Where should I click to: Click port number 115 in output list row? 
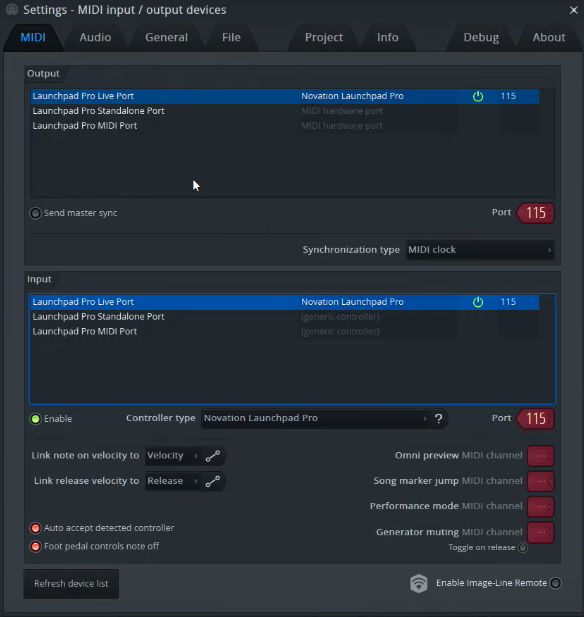coord(508,96)
